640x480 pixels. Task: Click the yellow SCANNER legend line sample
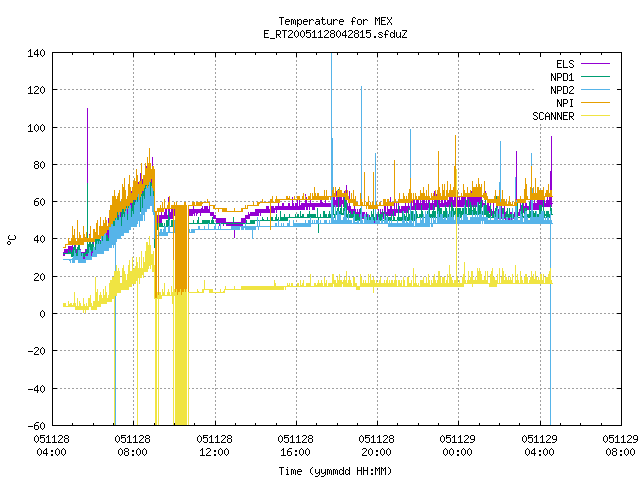tap(595, 116)
